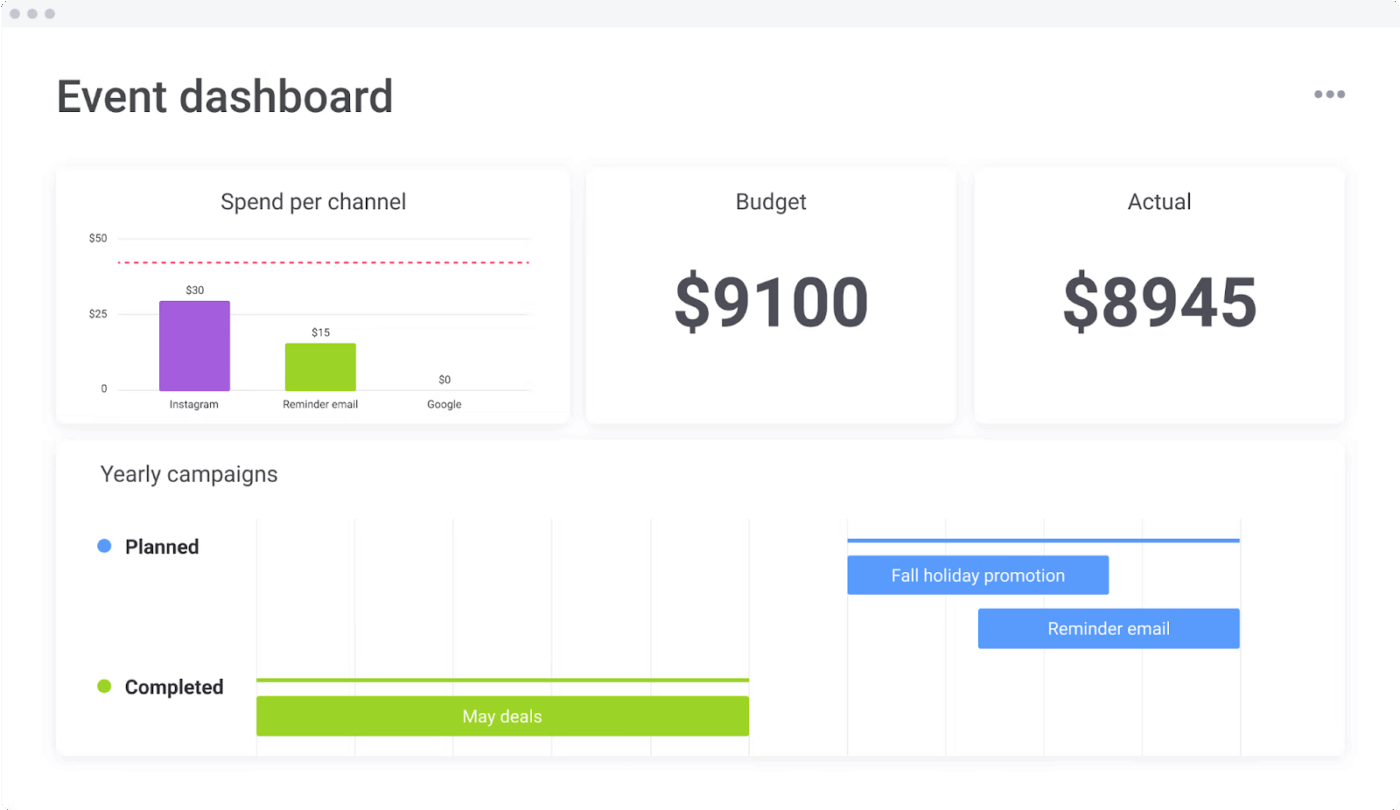This screenshot has width=1400, height=810.
Task: Click the Actual widget title
Action: pyautogui.click(x=1159, y=202)
